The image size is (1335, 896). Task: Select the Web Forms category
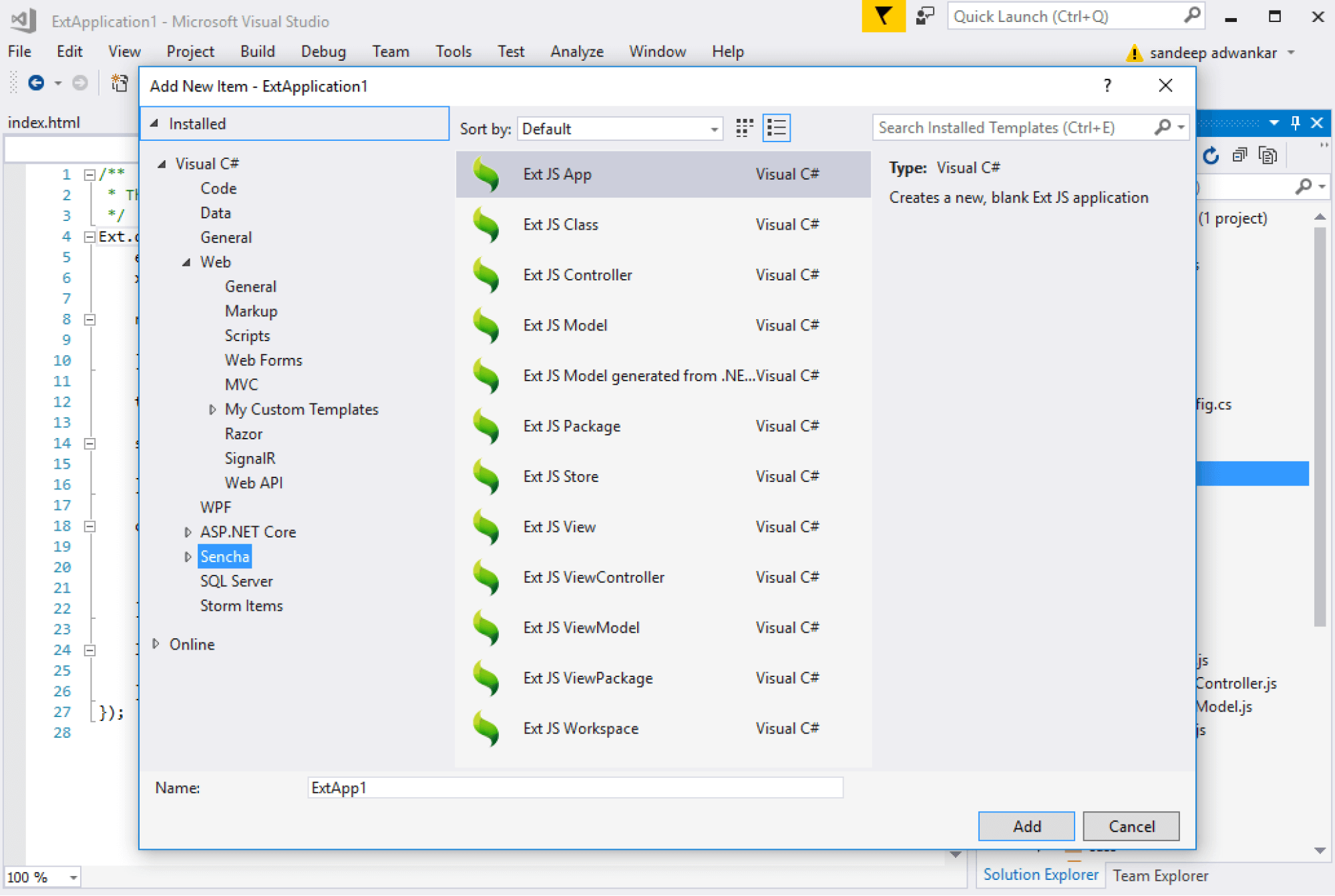(x=263, y=361)
